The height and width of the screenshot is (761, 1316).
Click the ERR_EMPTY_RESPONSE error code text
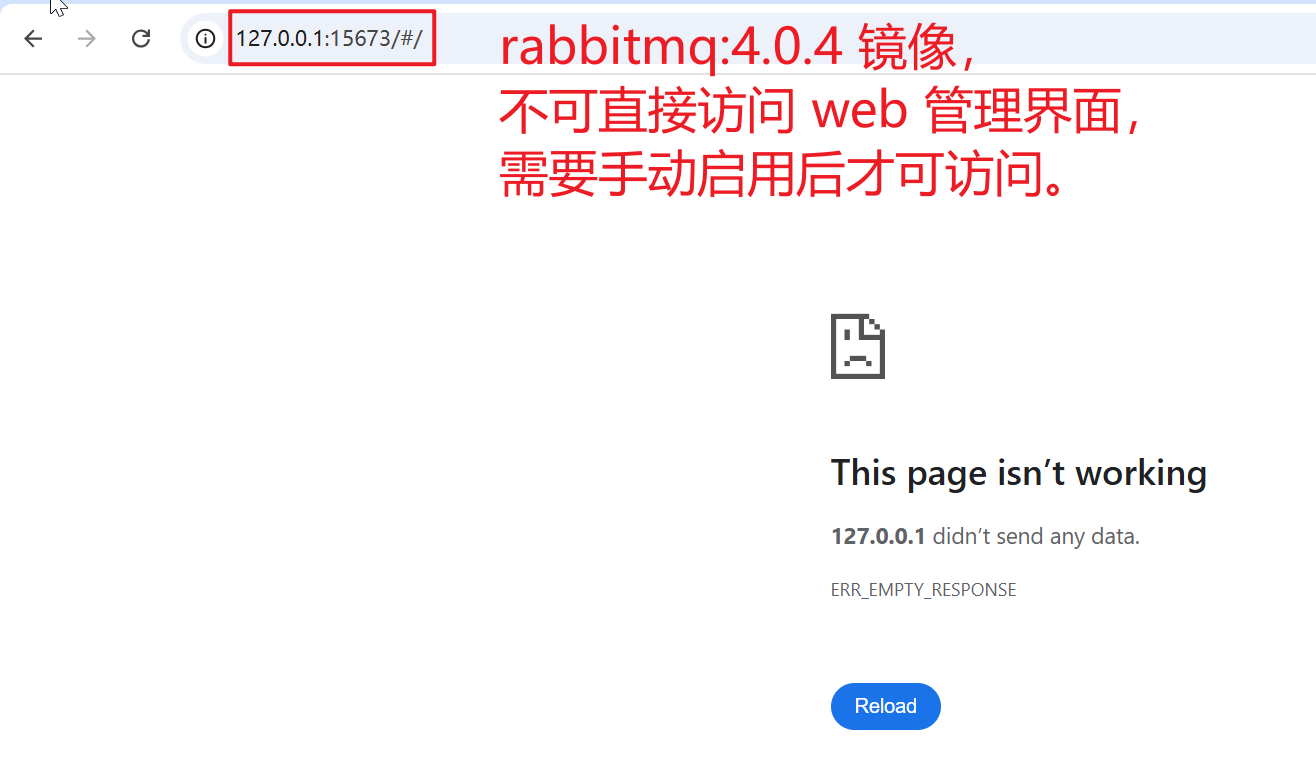coord(923,590)
